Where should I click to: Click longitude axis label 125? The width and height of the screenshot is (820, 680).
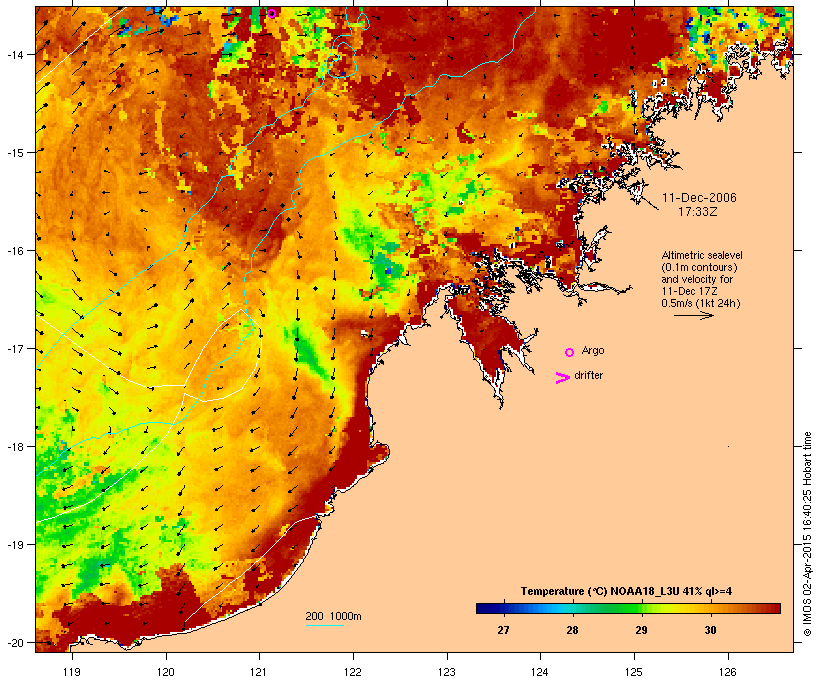tap(634, 672)
